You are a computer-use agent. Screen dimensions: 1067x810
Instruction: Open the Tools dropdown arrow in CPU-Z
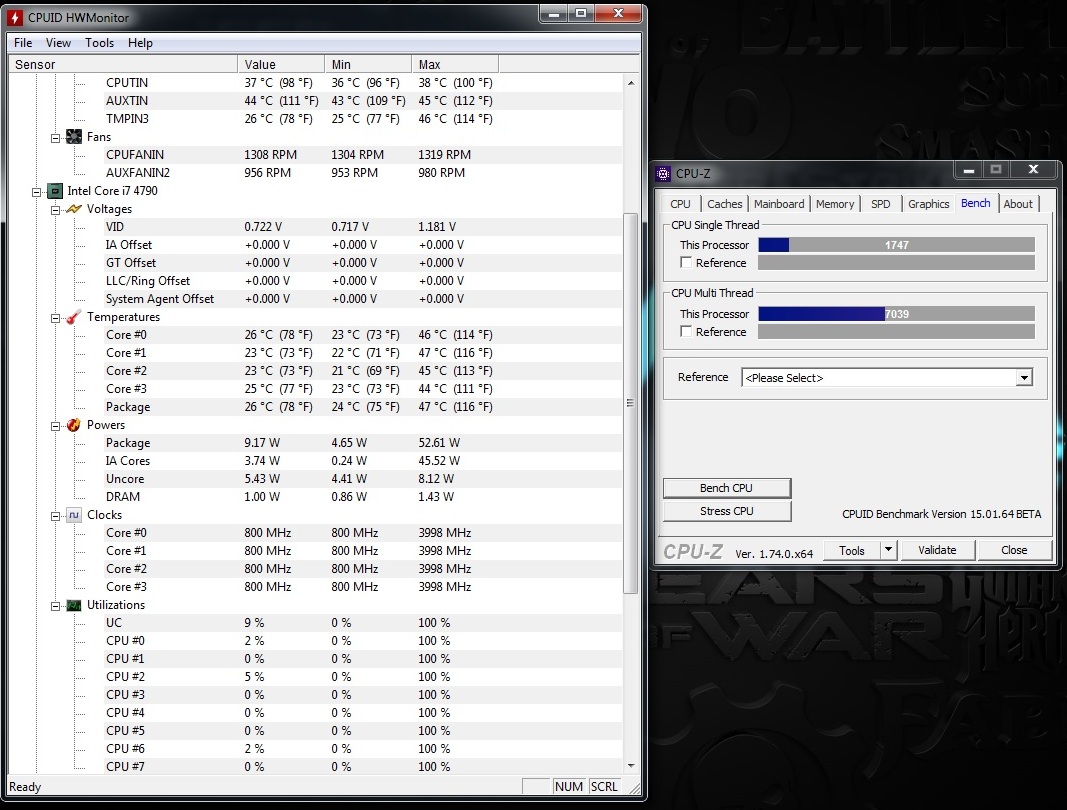[888, 550]
